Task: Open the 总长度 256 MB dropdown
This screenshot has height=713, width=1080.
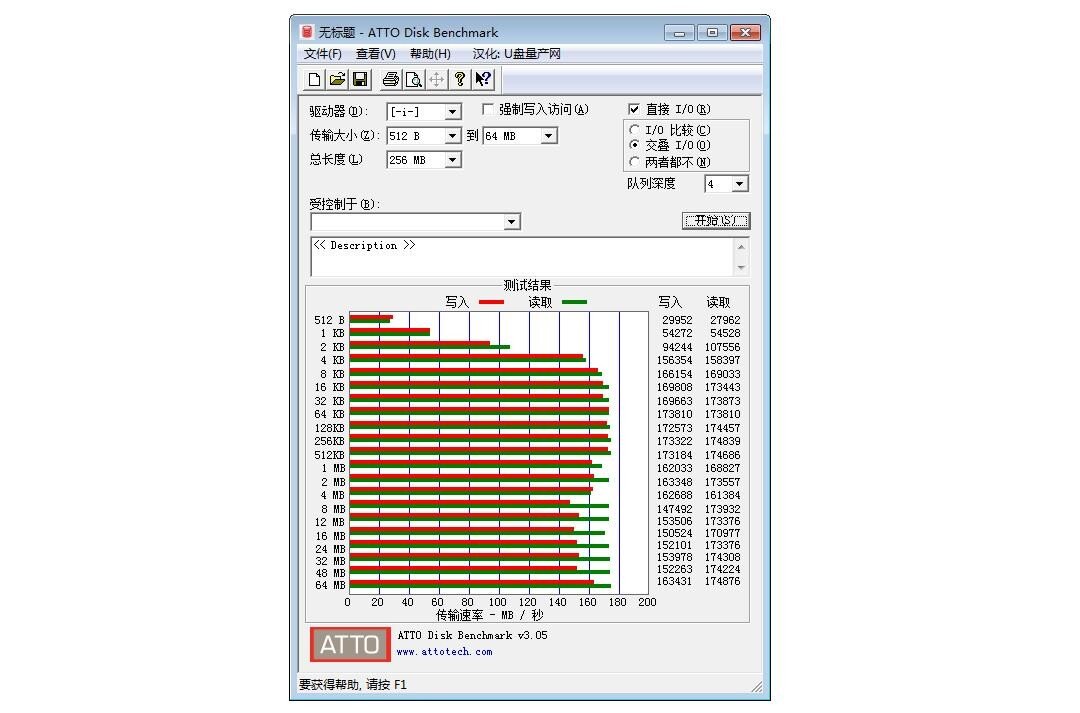Action: click(452, 160)
